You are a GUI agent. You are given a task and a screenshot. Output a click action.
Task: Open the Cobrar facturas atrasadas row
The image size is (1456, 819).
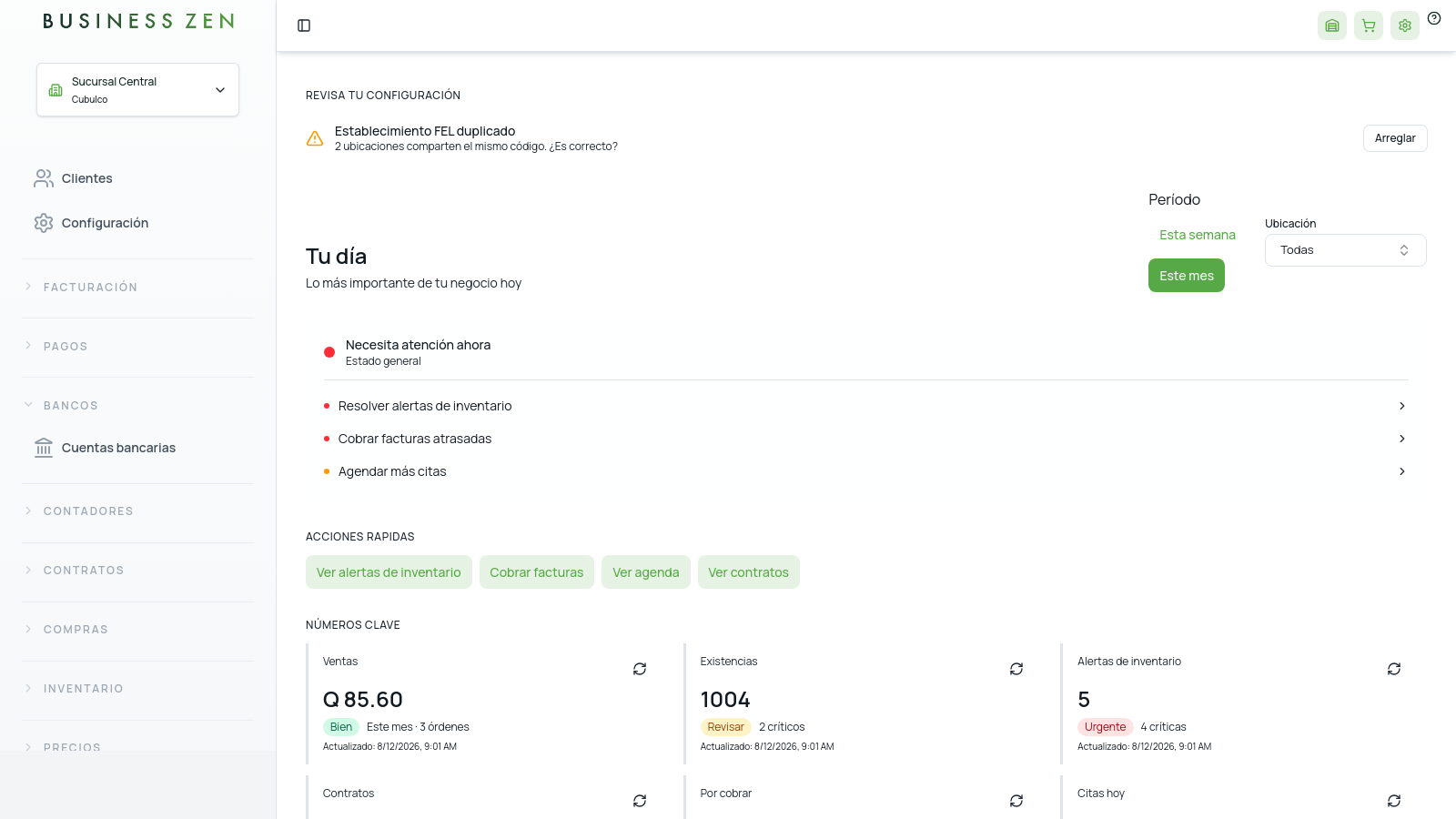tap(866, 439)
